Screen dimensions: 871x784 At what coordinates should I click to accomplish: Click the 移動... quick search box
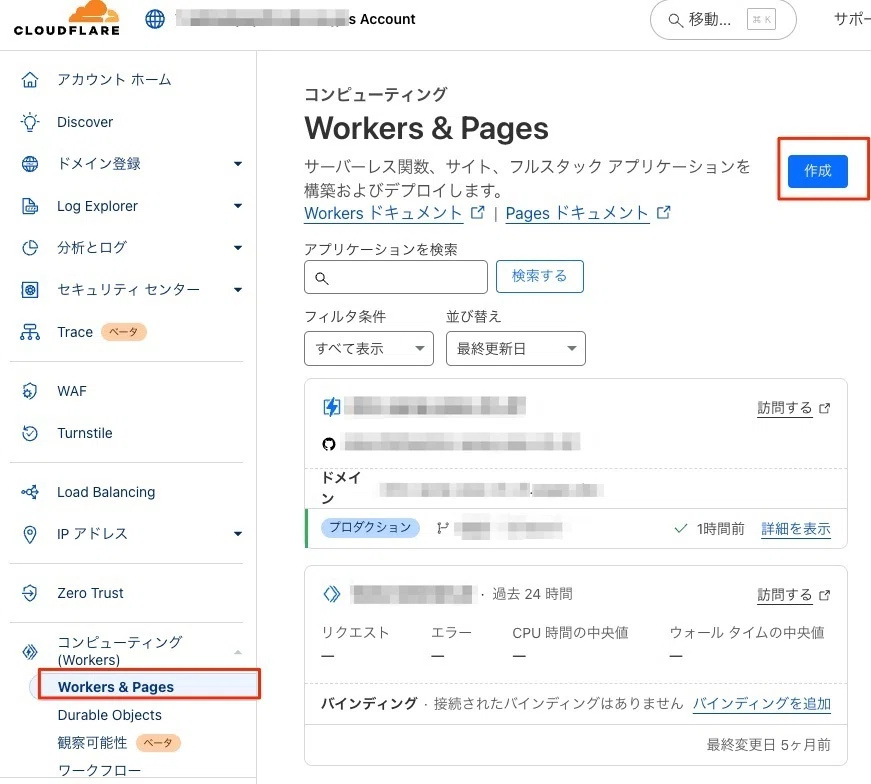tap(723, 21)
